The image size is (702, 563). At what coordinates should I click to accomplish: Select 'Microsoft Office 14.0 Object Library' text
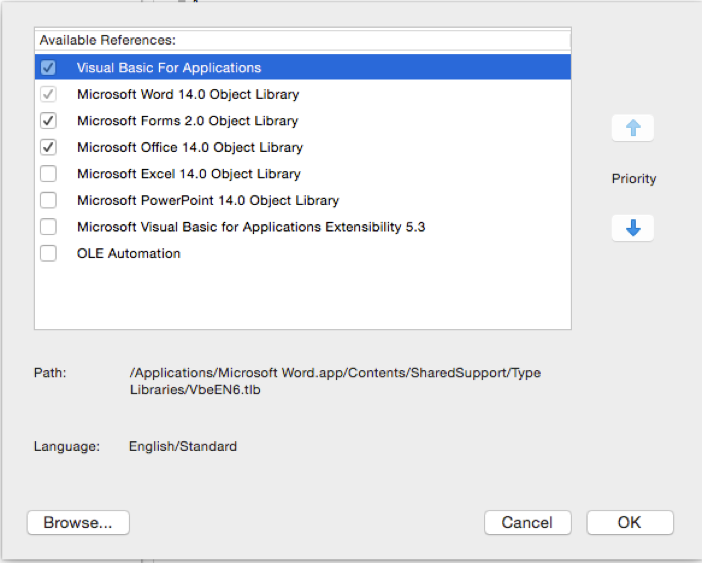pos(190,147)
